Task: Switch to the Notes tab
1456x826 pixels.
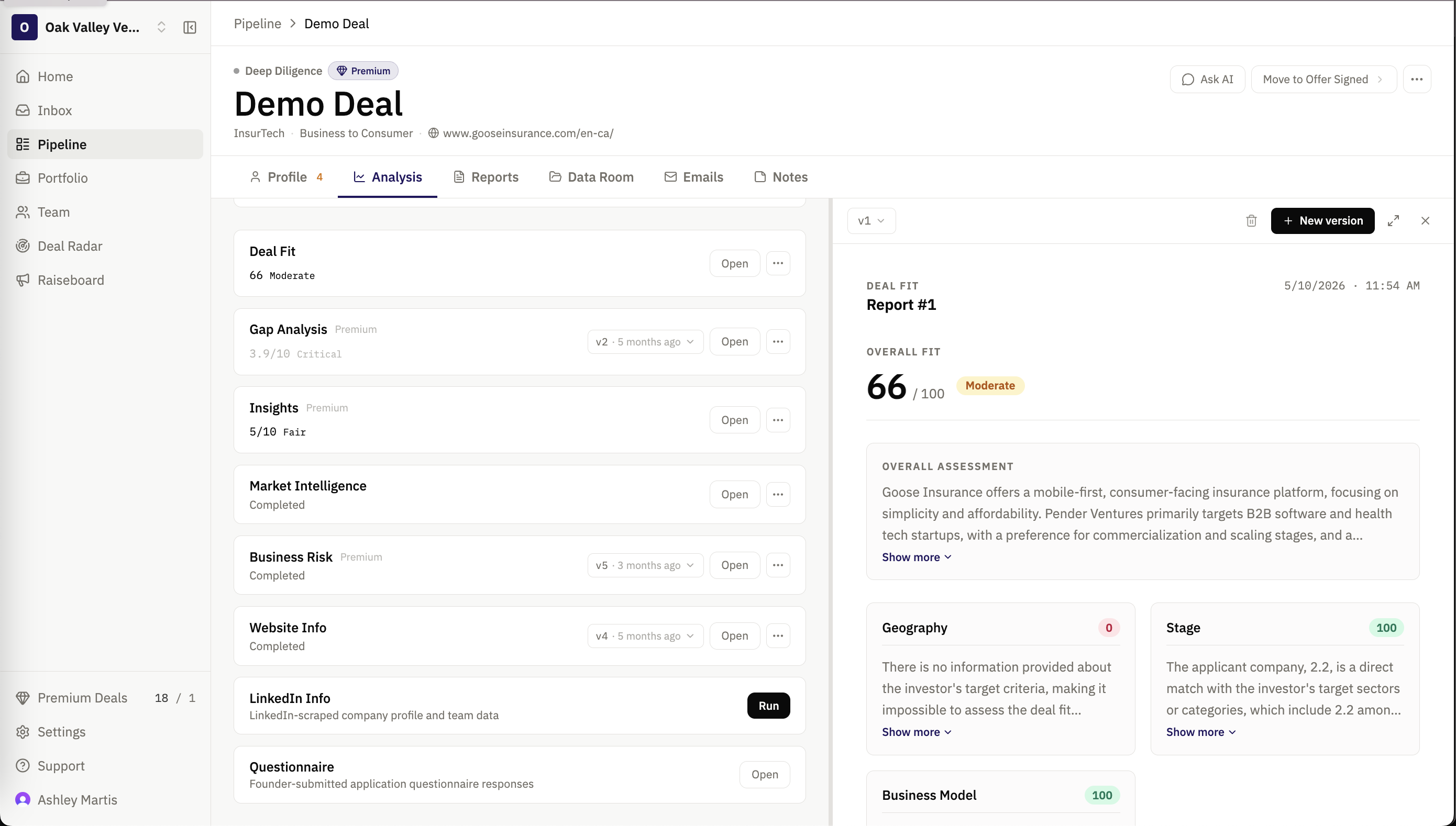Action: (x=781, y=177)
